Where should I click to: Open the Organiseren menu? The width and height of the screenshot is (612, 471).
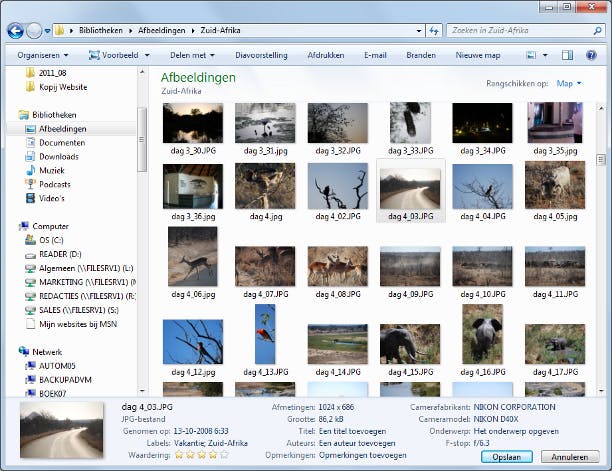43,55
